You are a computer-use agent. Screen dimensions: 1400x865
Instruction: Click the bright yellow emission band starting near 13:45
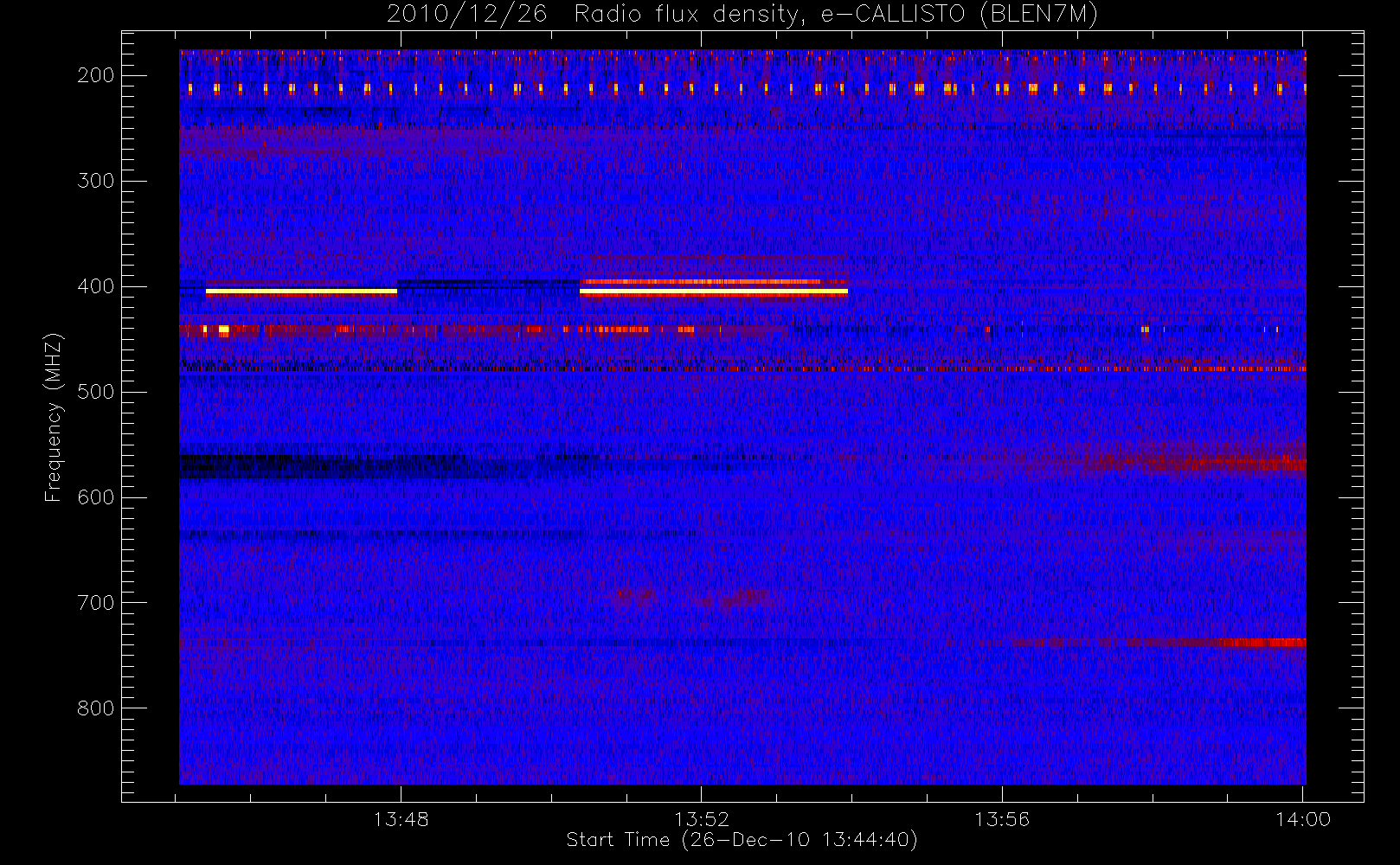point(301,292)
